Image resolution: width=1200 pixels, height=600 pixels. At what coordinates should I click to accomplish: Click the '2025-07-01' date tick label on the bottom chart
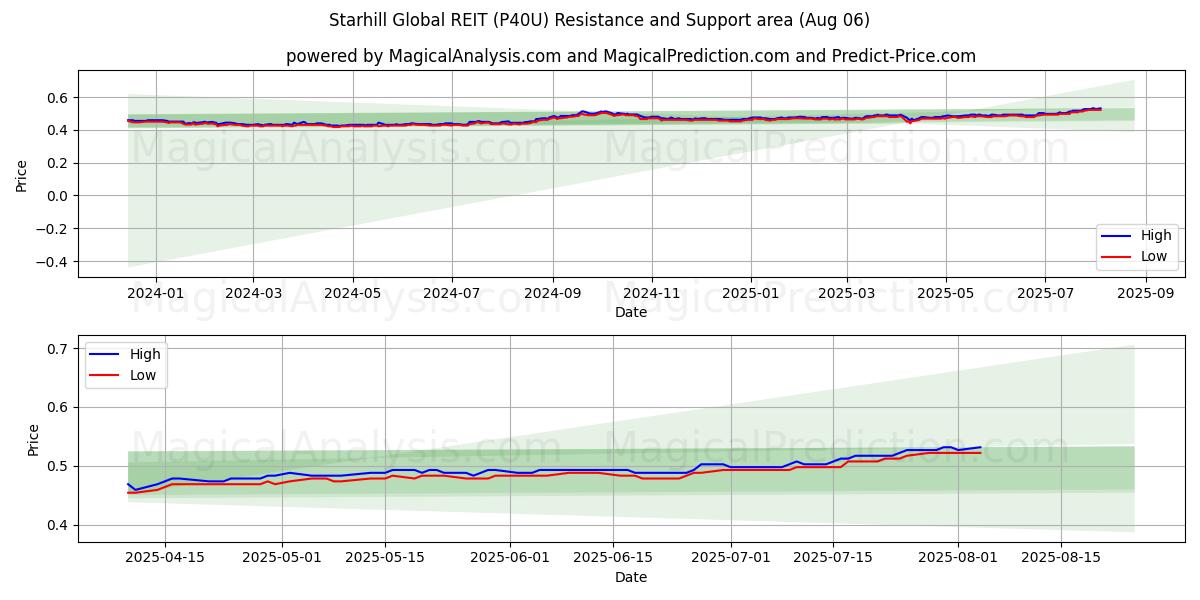pyautogui.click(x=730, y=559)
